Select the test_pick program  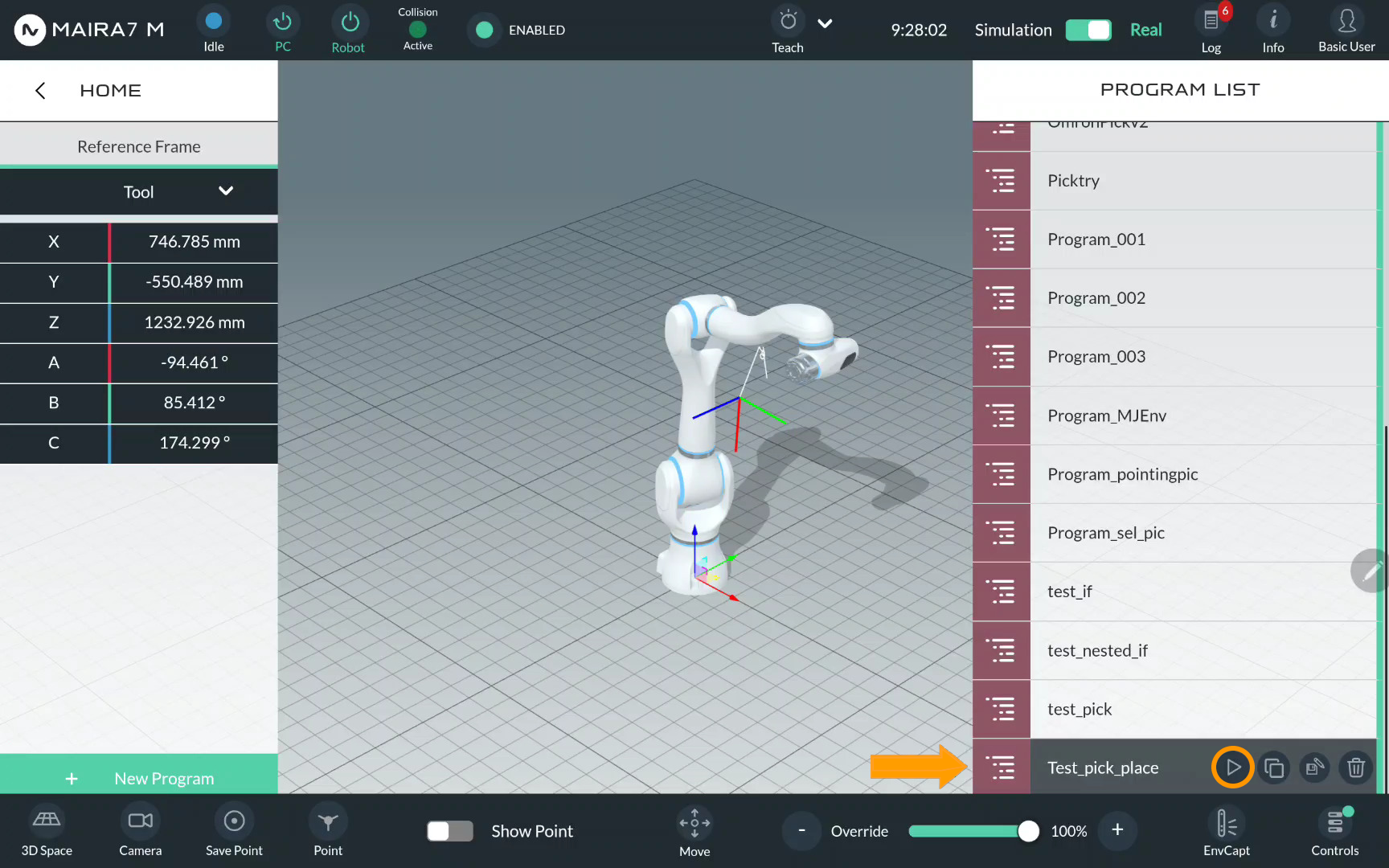point(1203,709)
